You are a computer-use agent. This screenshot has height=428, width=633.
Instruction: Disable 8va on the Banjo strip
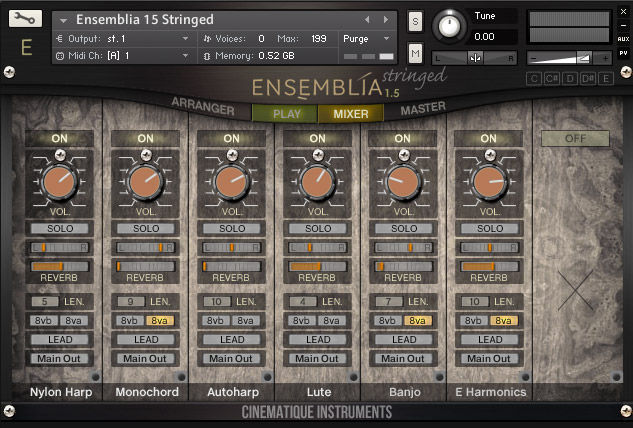point(418,321)
